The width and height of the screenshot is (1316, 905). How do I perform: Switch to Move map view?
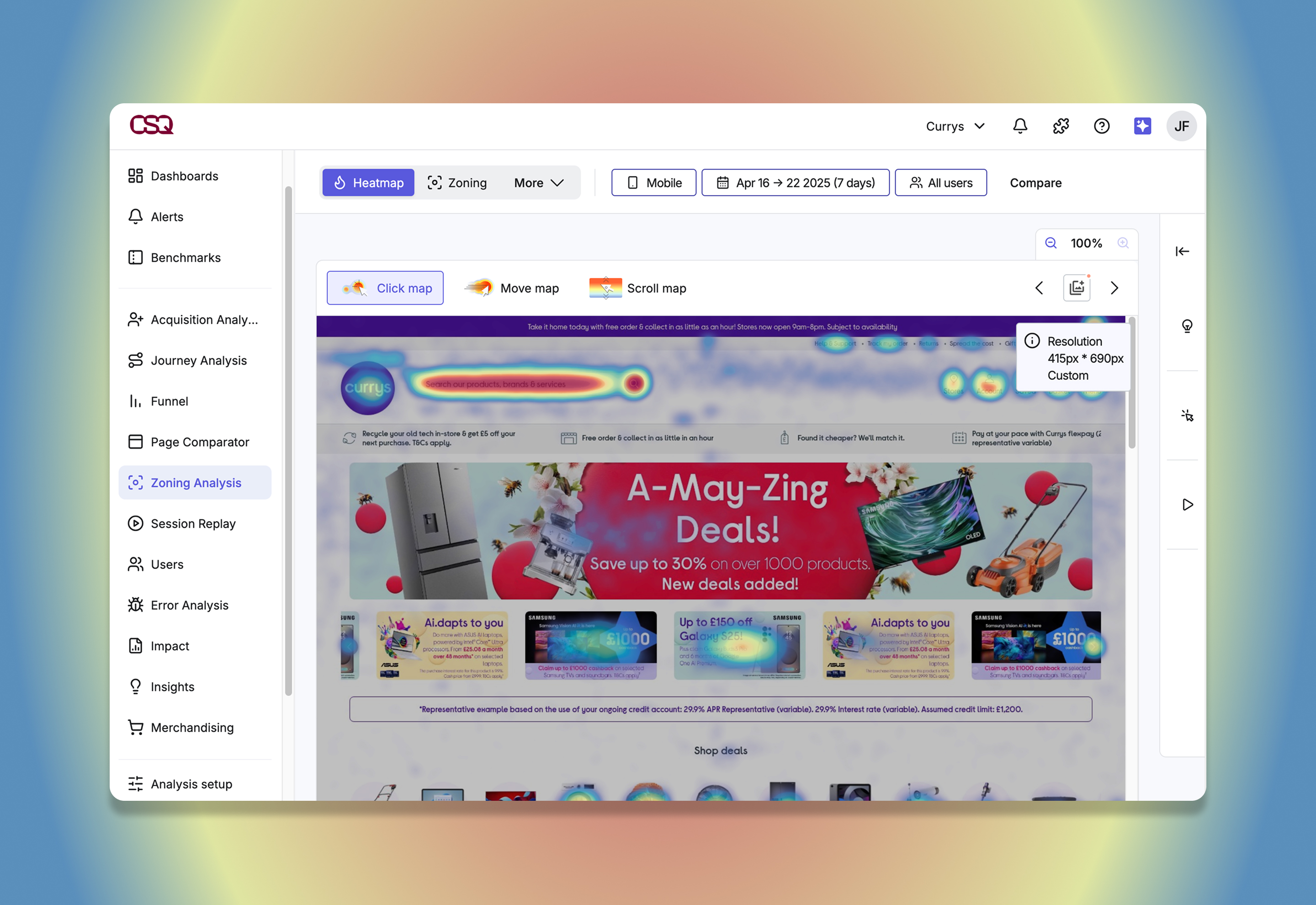pyautogui.click(x=512, y=288)
